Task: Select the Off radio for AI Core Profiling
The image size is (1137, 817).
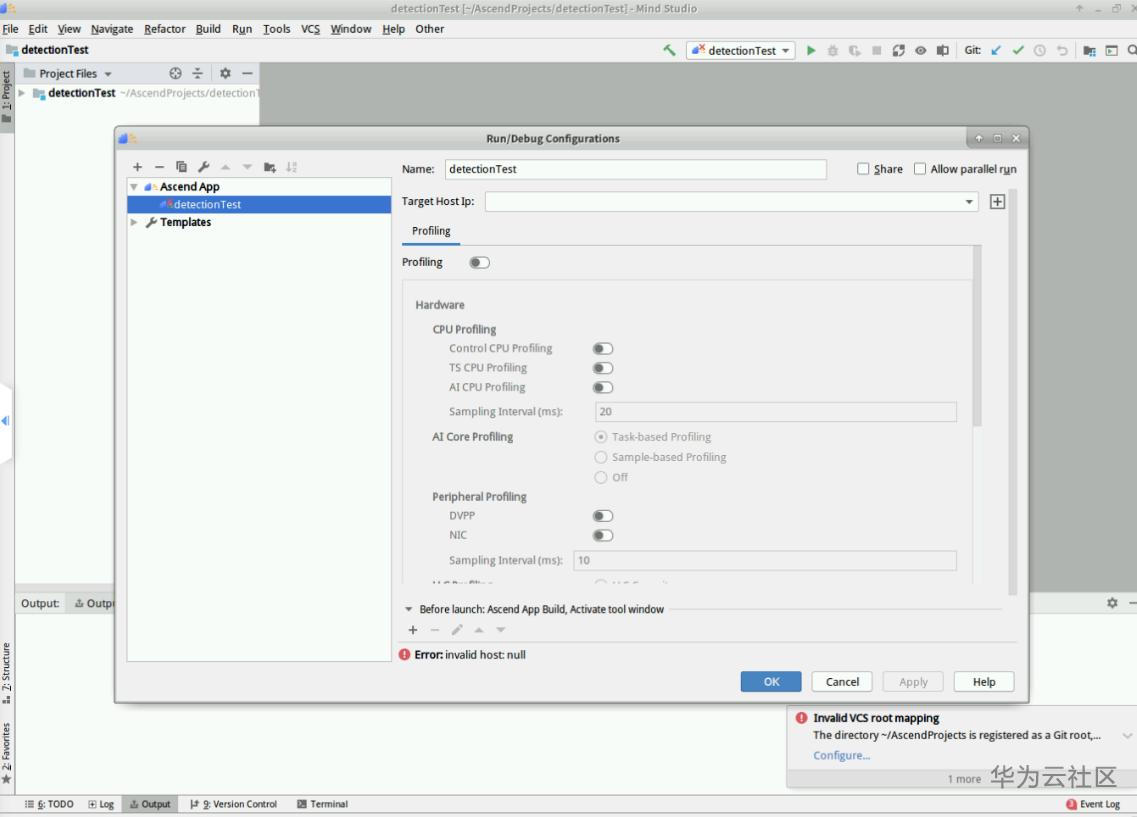Action: (600, 477)
